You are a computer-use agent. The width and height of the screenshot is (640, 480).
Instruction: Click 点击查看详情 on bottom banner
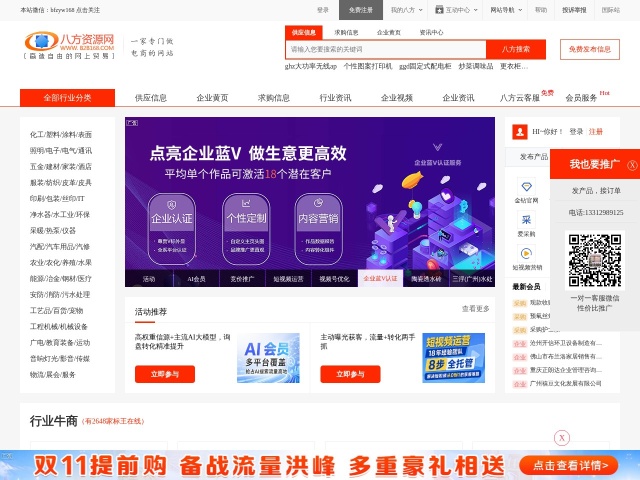569,465
